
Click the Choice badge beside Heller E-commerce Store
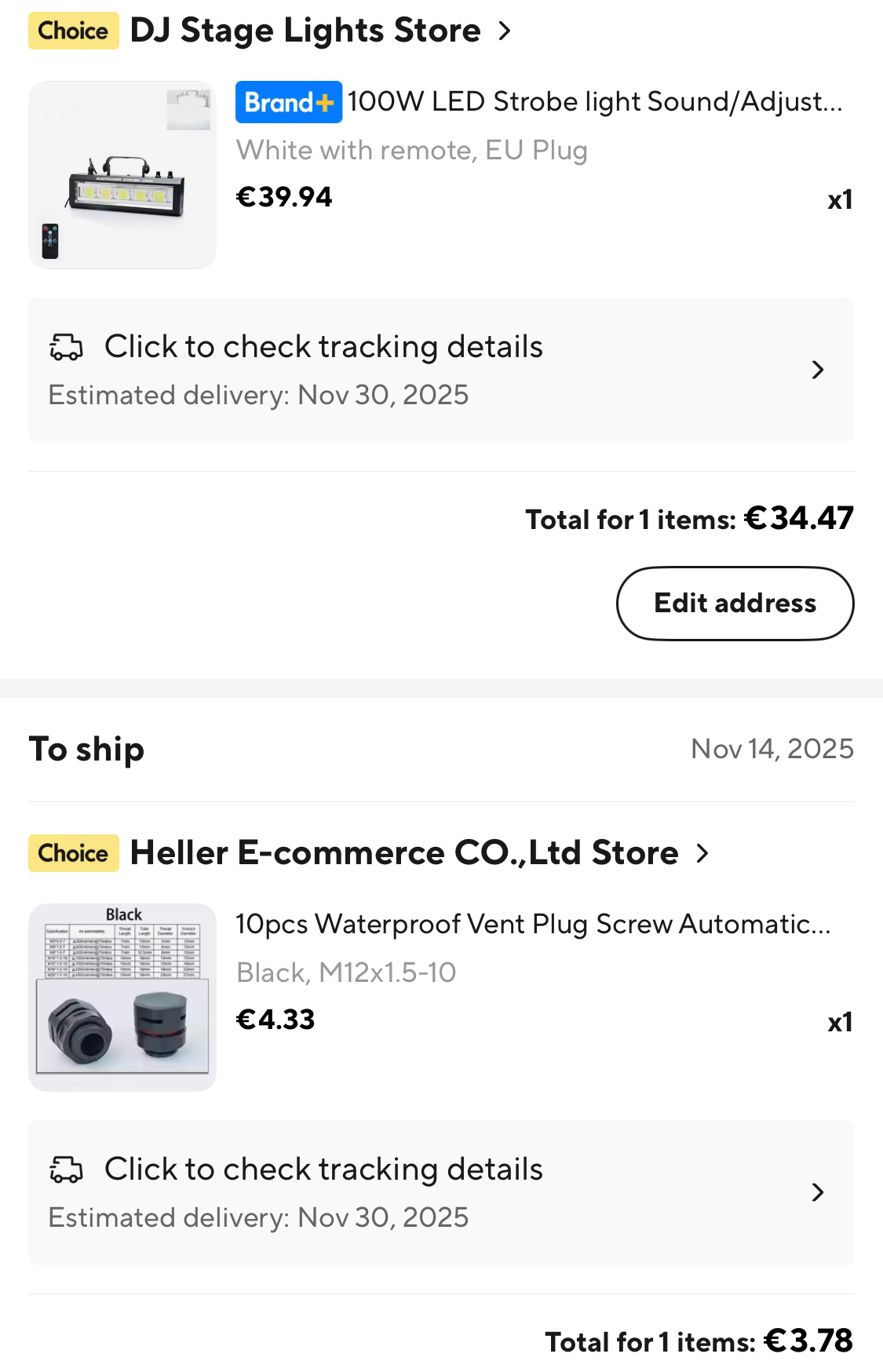coord(73,853)
